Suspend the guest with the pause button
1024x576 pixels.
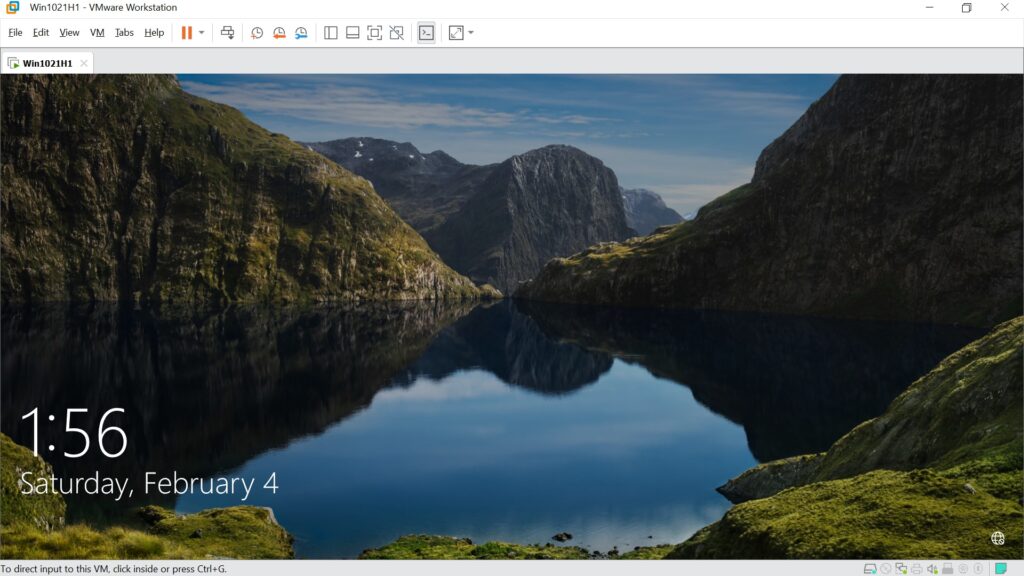[x=186, y=33]
